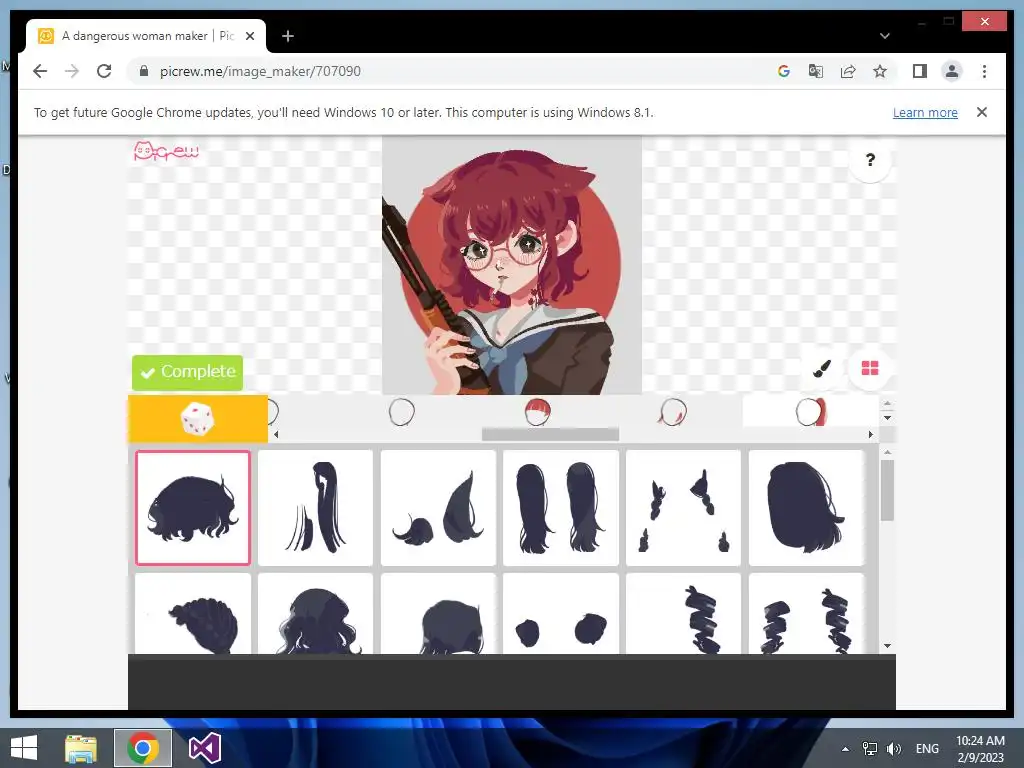
Task: Toggle the red grid view button
Action: pos(870,369)
